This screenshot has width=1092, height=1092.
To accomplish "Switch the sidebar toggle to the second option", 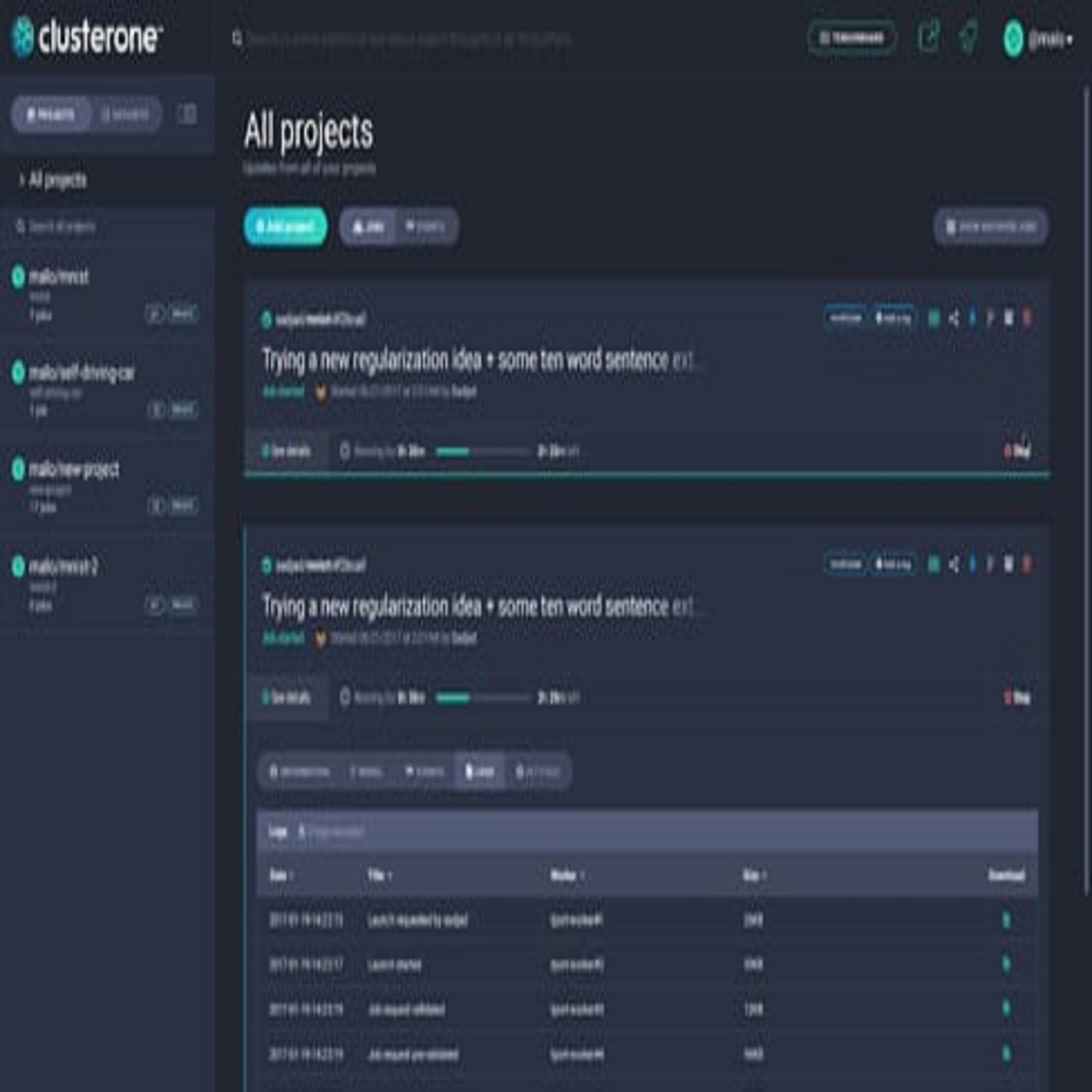I will pyautogui.click(x=125, y=115).
